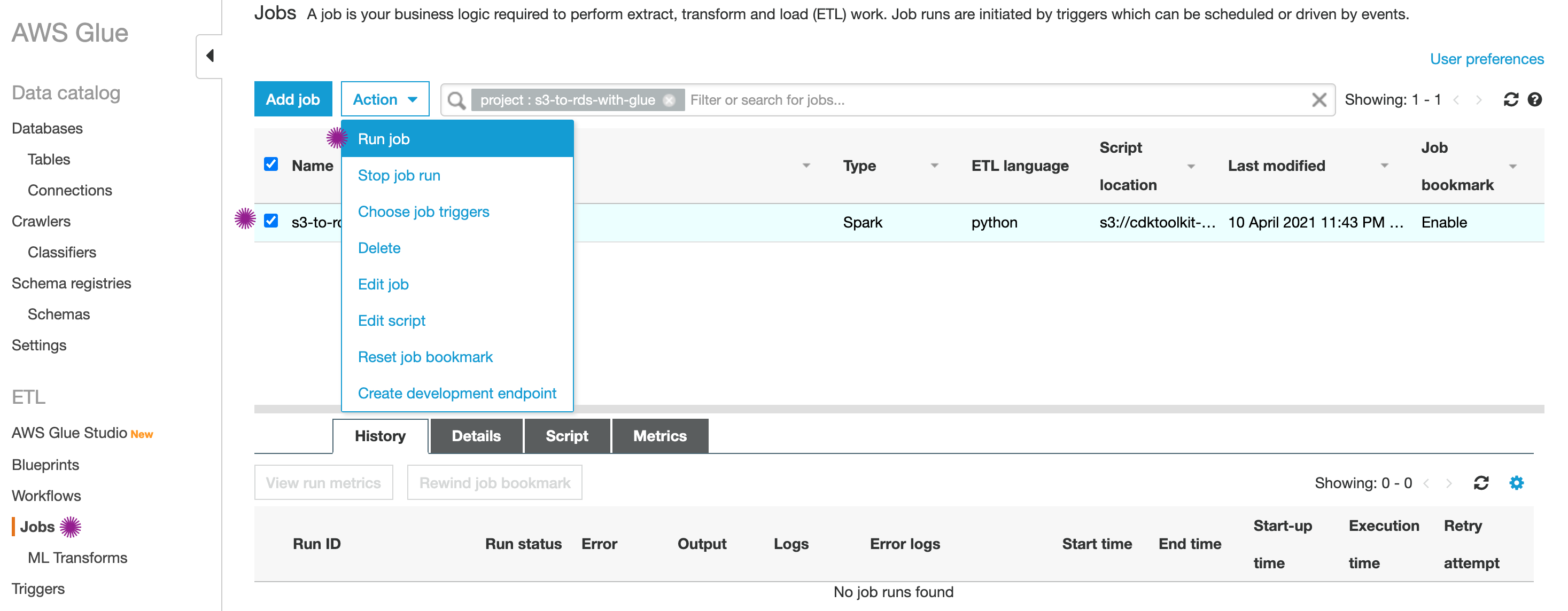Expand the Last modified column sort arrow
Viewport: 1568px width, 611px height.
point(1384,166)
